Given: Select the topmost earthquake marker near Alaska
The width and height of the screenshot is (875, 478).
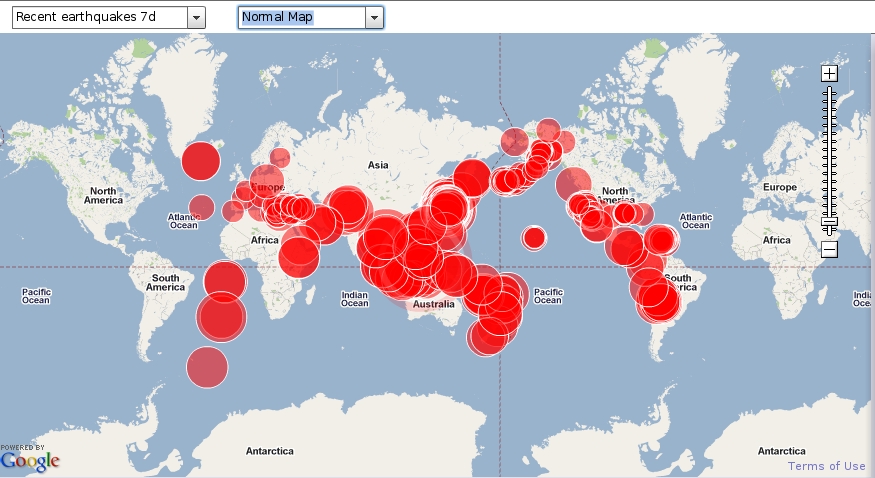Looking at the screenshot, I should pos(548,130).
